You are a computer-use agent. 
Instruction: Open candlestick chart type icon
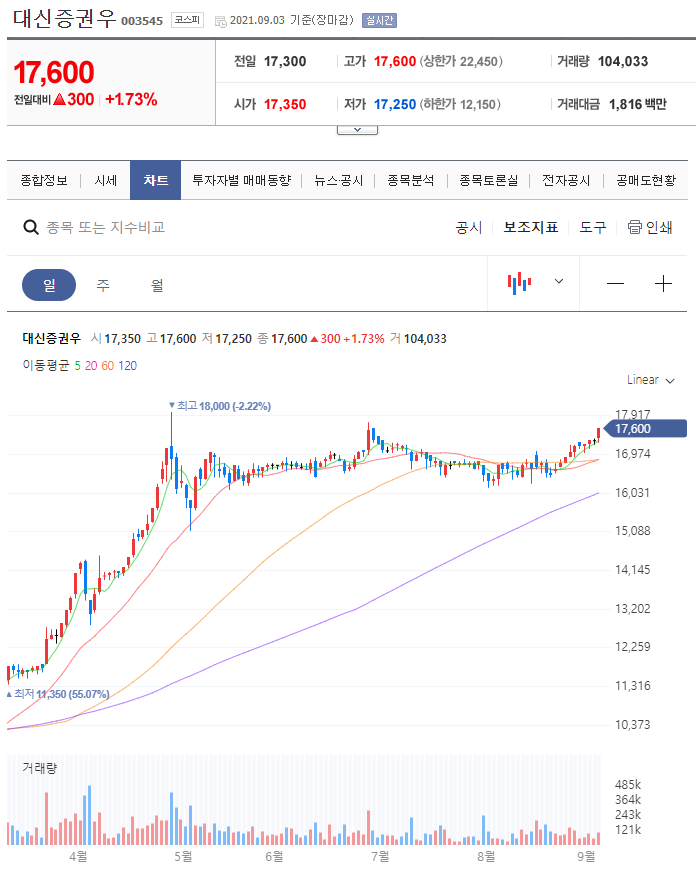(x=519, y=283)
